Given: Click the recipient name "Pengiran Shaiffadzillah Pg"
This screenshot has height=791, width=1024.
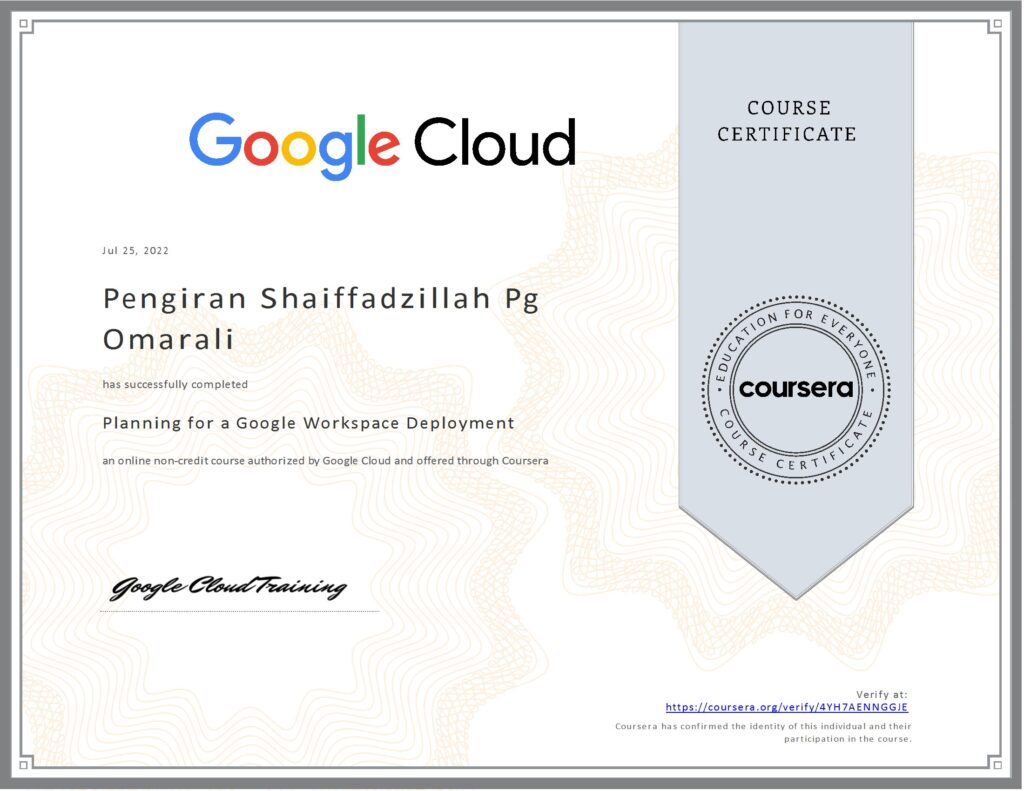Looking at the screenshot, I should (321, 300).
